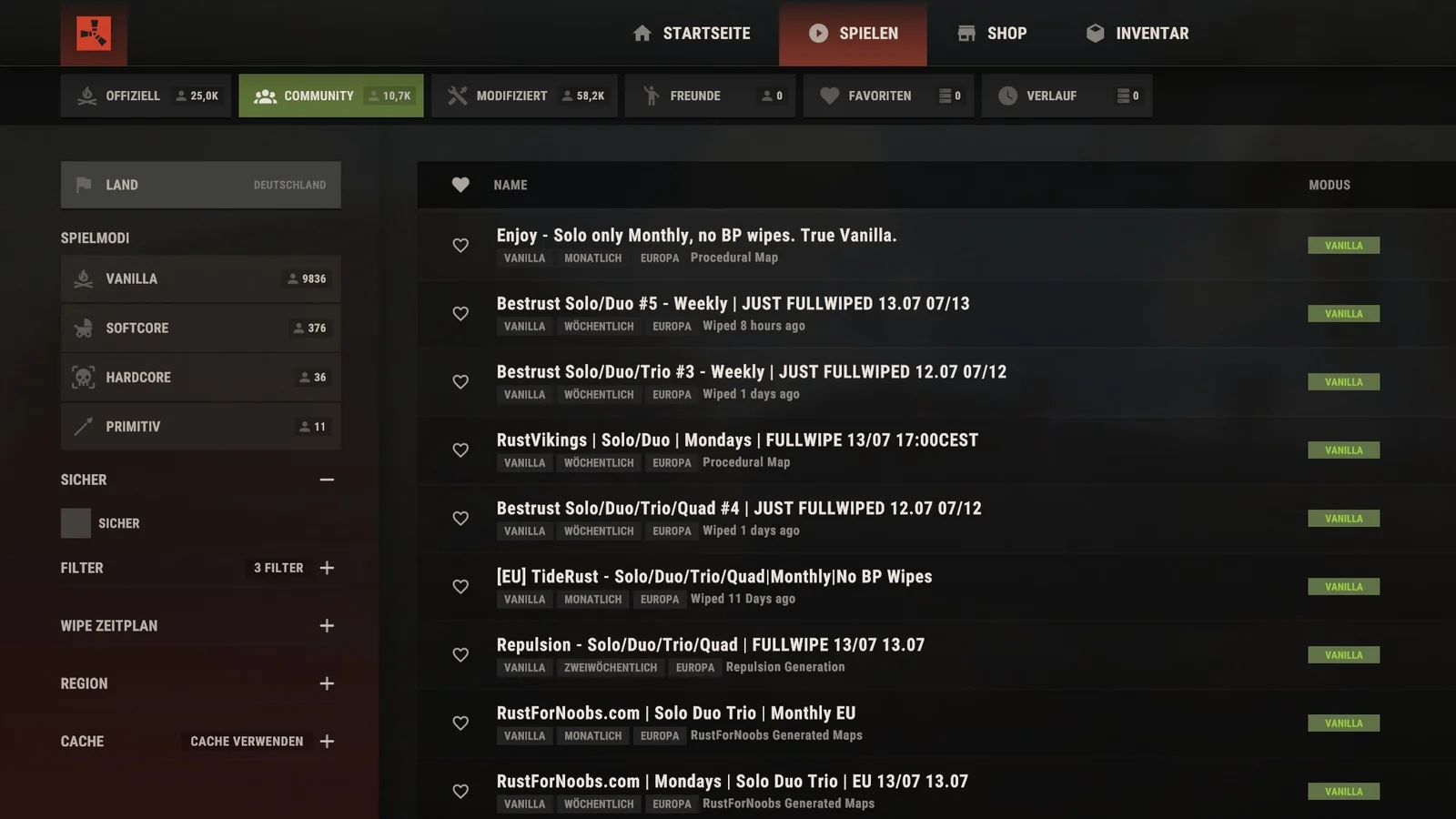
Task: Show Freunde servers
Action: coord(711,96)
